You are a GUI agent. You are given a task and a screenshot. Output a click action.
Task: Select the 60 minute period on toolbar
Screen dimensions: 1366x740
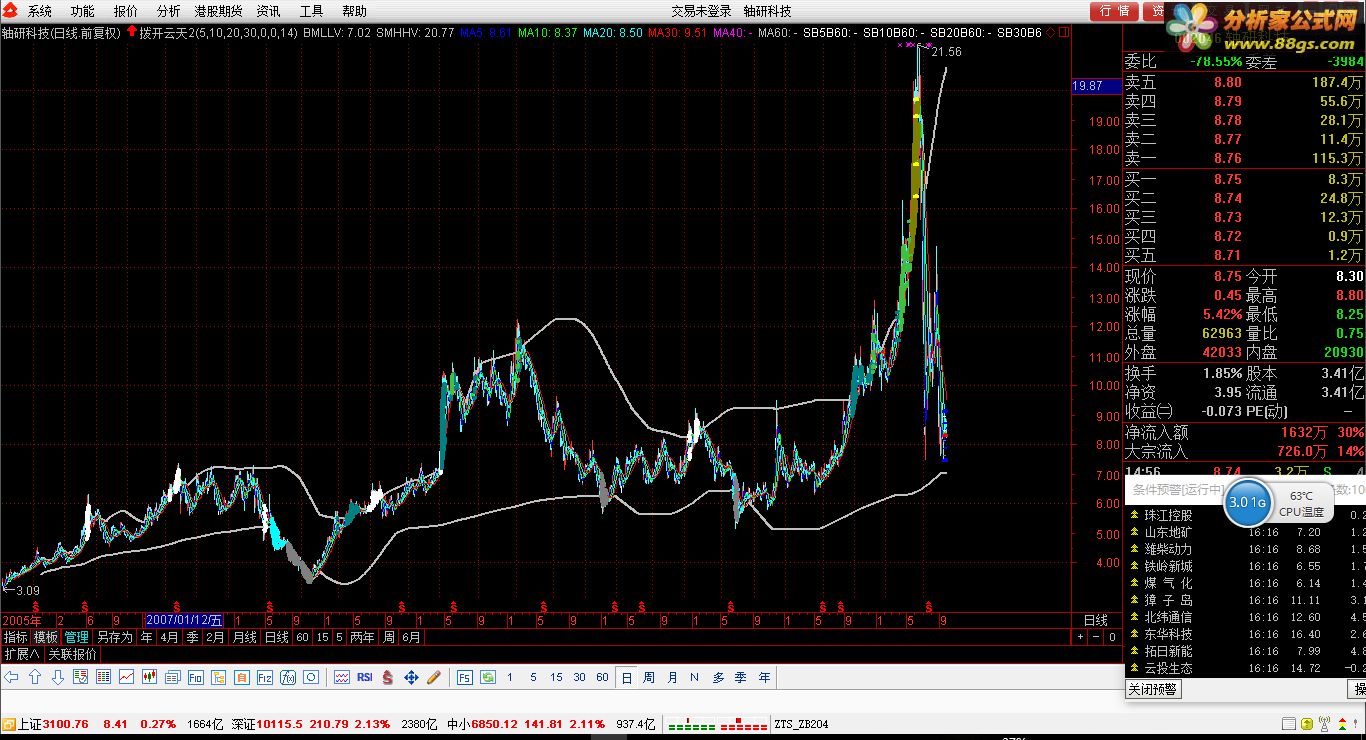click(x=602, y=677)
